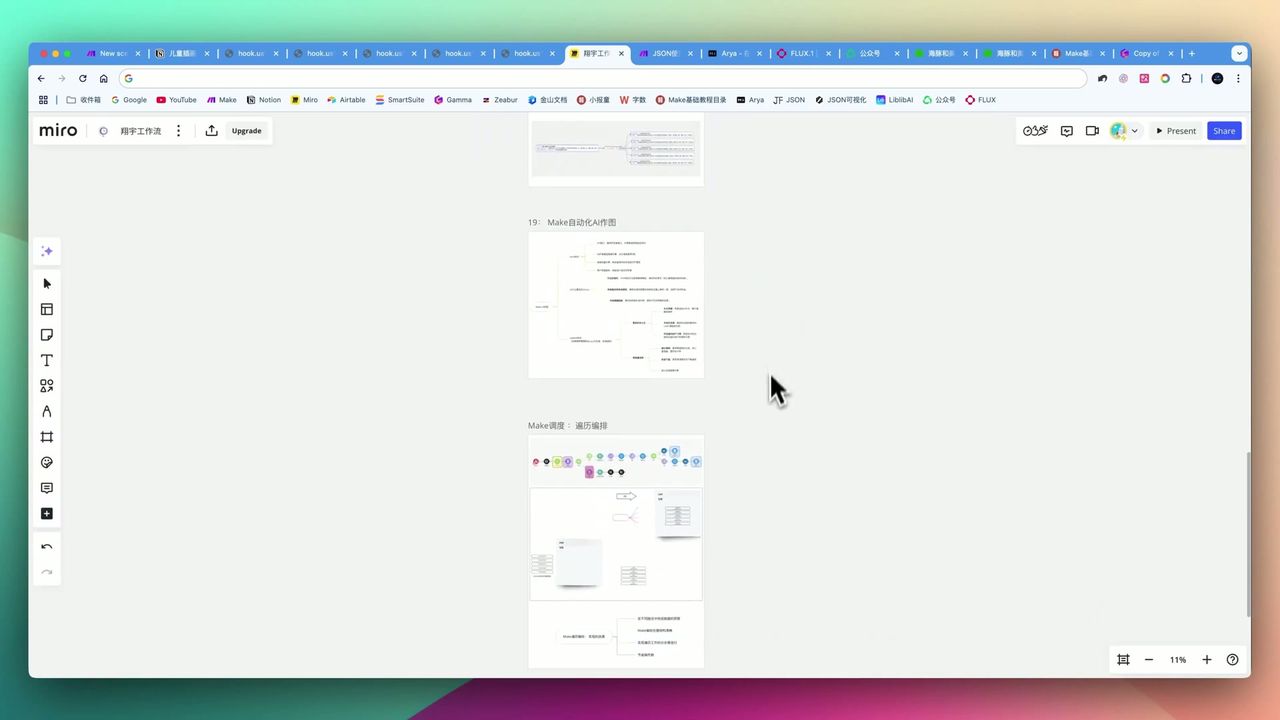1280x720 pixels.
Task: Click the undo arrow
Action: (46, 547)
